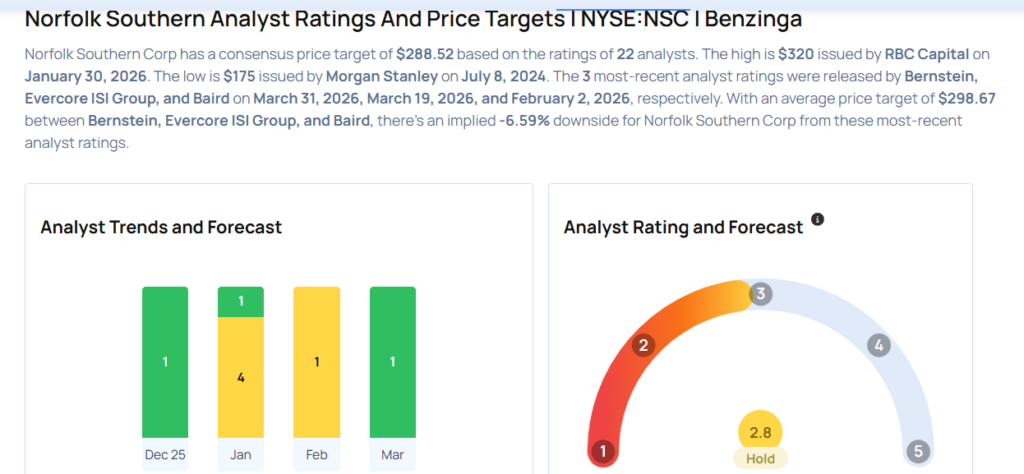Select the yellow segment of the Jan bar
This screenshot has height=474, width=1024.
[241, 377]
